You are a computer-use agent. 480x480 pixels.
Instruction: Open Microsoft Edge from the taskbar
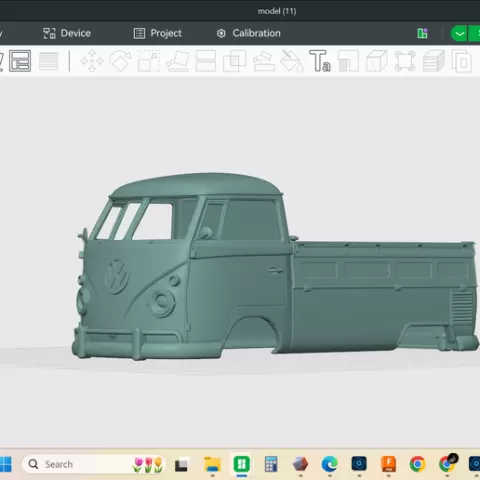[x=330, y=464]
